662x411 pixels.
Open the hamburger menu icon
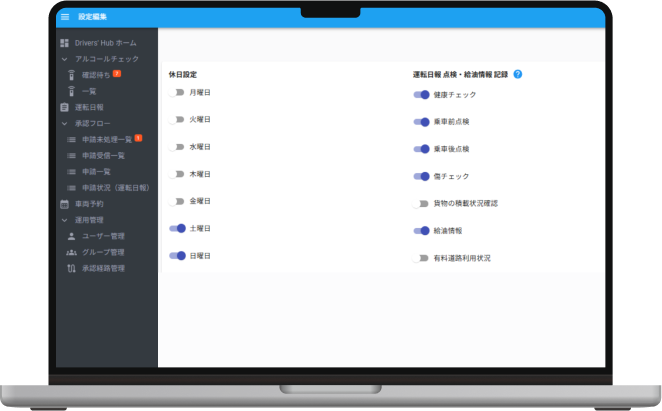coord(65,17)
